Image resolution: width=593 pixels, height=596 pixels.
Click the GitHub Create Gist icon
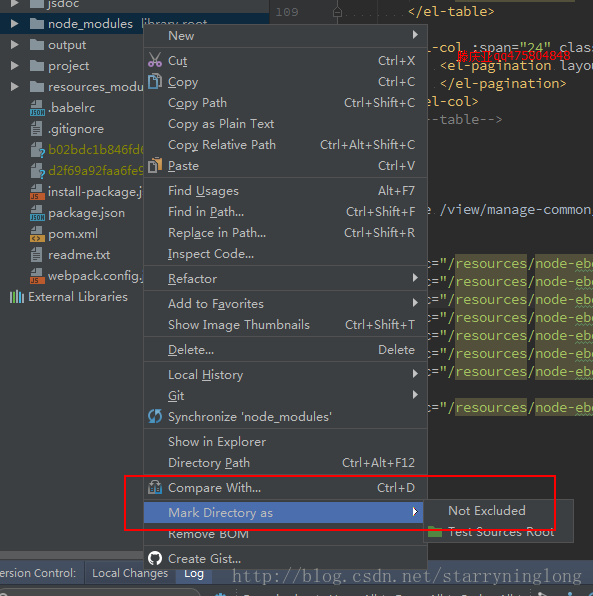coord(155,558)
